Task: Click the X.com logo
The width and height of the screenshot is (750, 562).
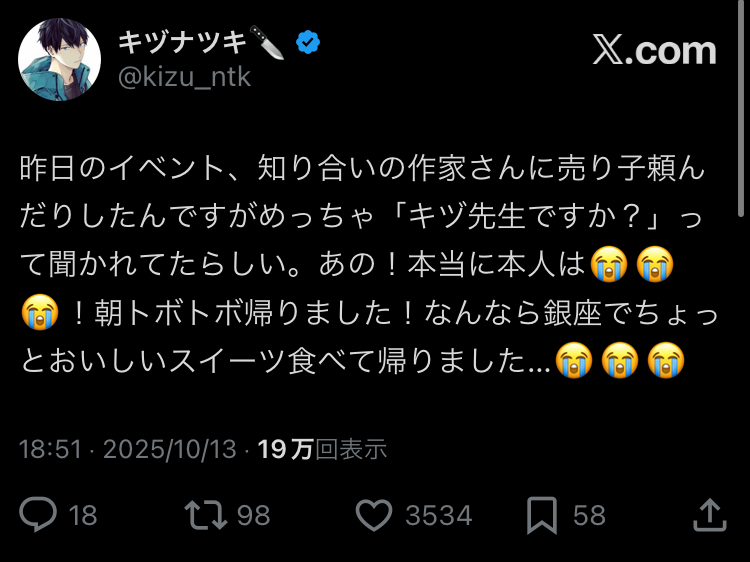Action: [x=655, y=51]
